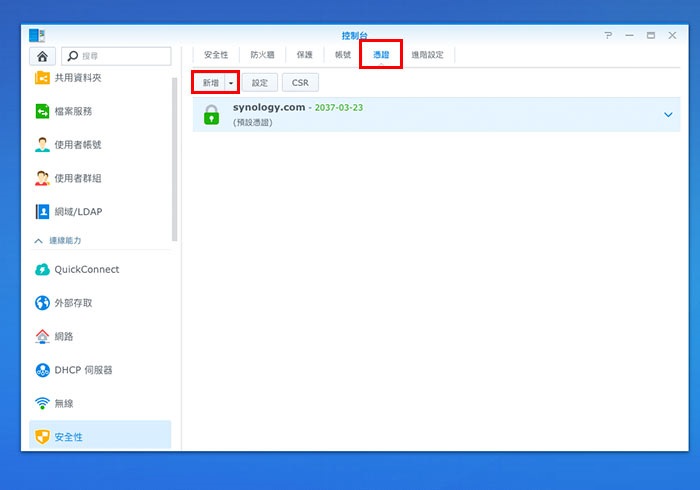Open the 網路 network house icon
The width and height of the screenshot is (700, 490).
point(42,336)
